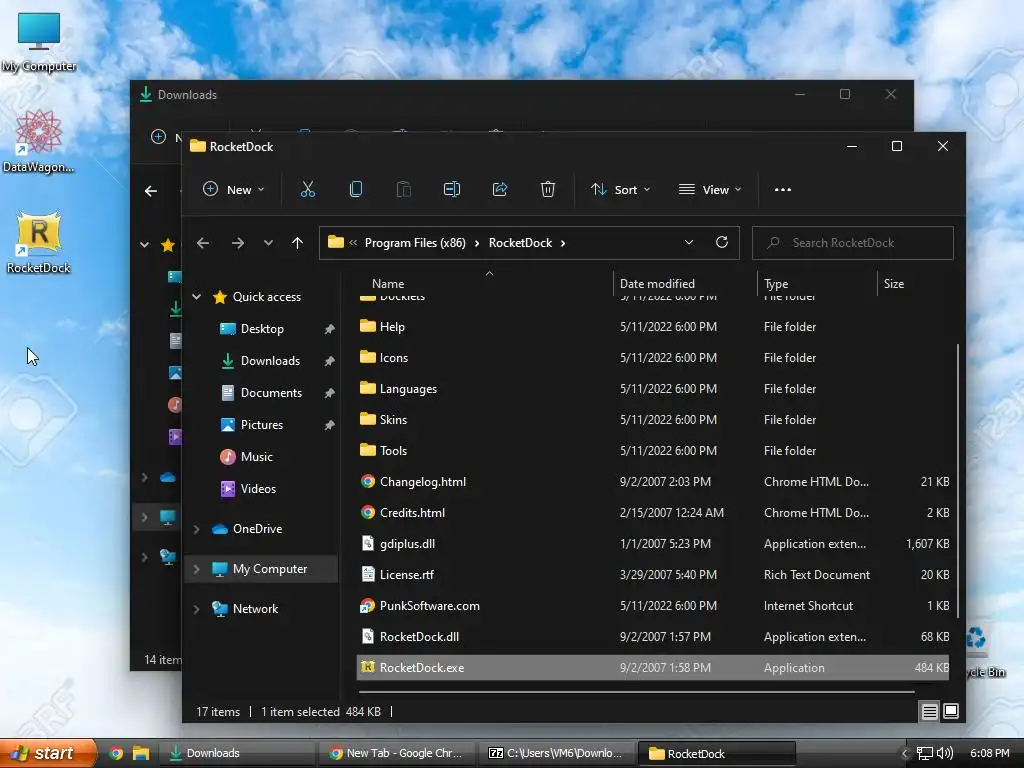This screenshot has width=1024, height=768.
Task: Click the Rename icon in toolbar
Action: tap(452, 189)
